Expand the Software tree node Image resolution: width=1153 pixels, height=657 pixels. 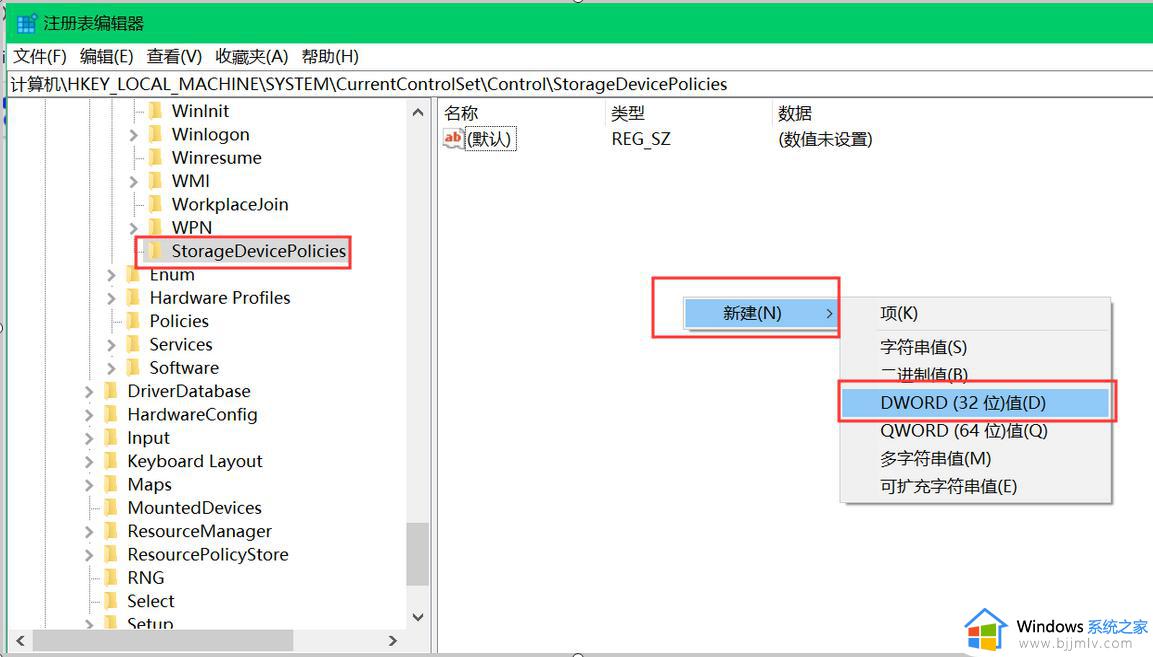coord(111,369)
